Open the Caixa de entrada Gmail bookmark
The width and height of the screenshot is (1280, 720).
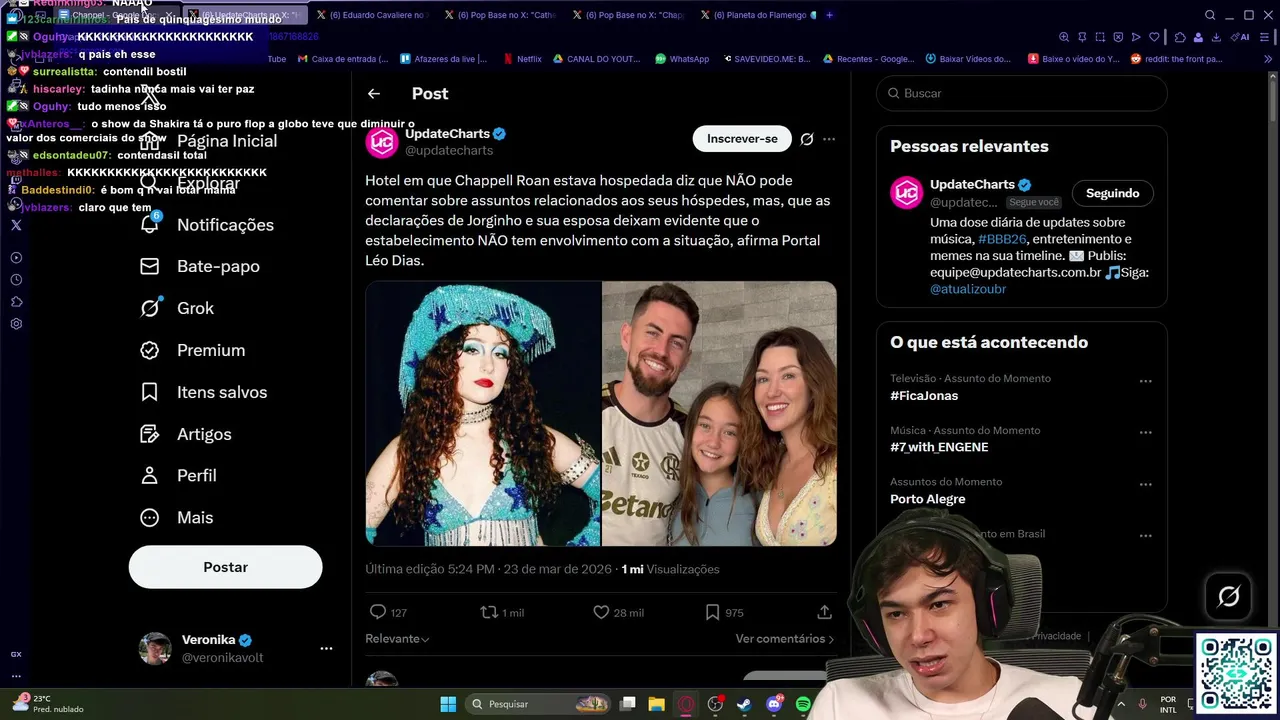pyautogui.click(x=342, y=59)
